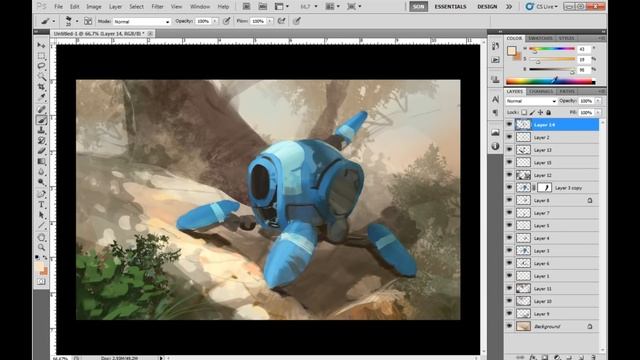The image size is (640, 360).
Task: Hide Layer 2 with eye icon
Action: [509, 137]
